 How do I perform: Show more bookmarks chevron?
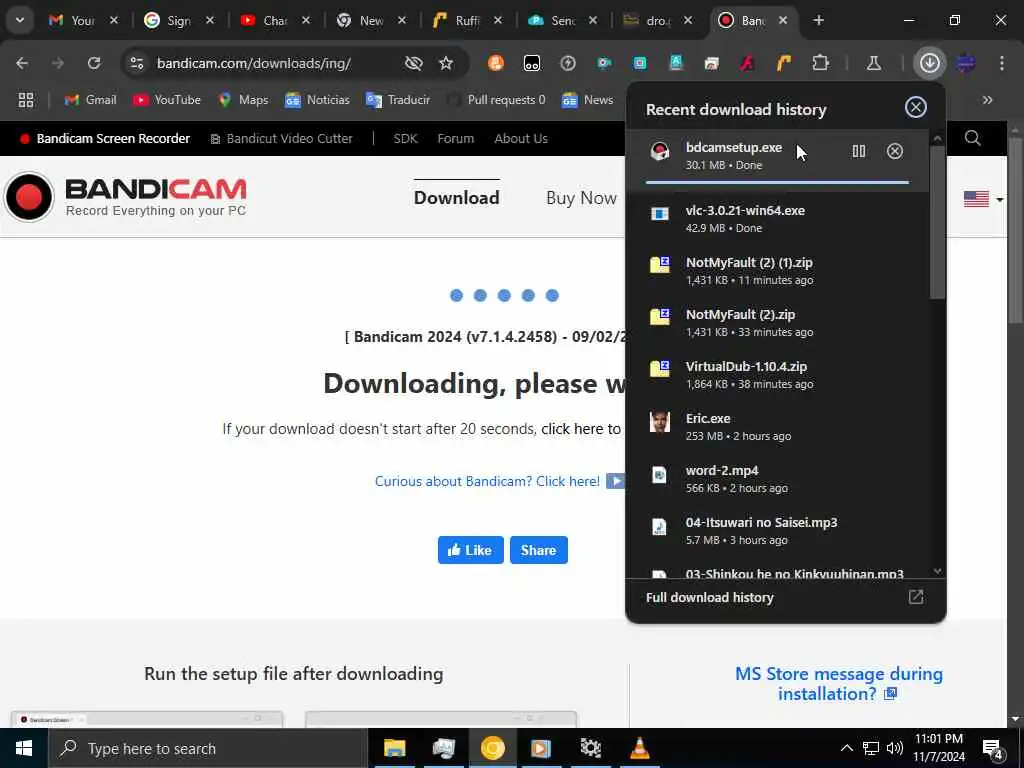click(x=987, y=100)
